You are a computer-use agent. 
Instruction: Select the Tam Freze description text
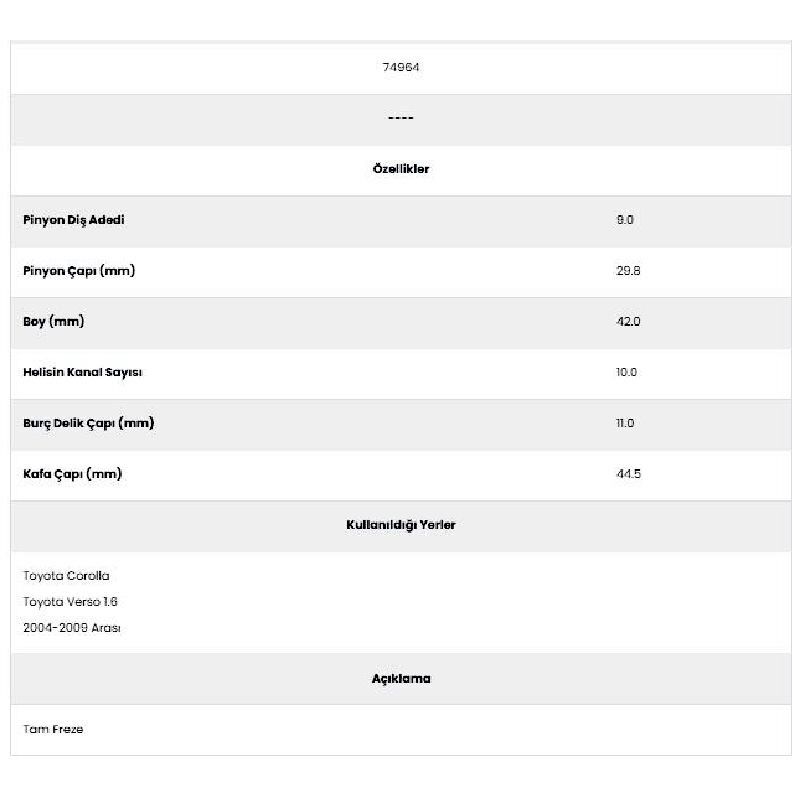pos(53,730)
